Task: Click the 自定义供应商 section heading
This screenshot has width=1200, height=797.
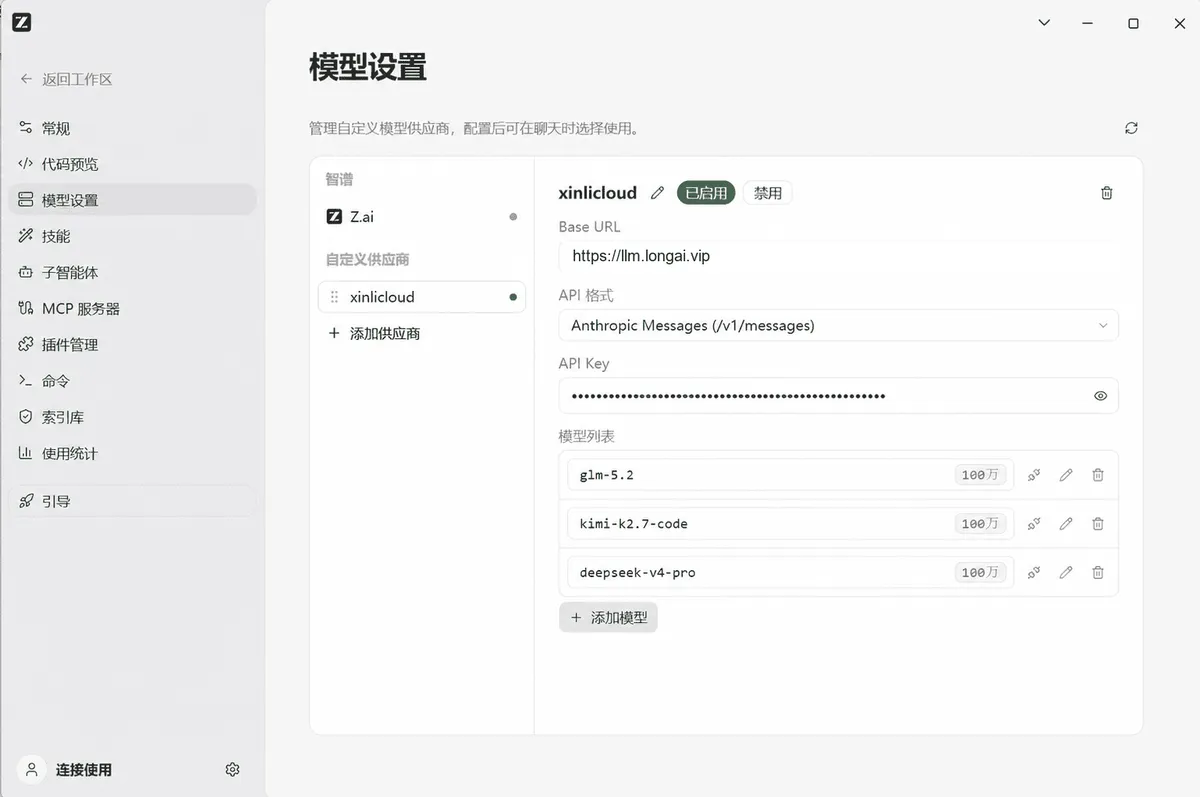Action: pos(367,259)
